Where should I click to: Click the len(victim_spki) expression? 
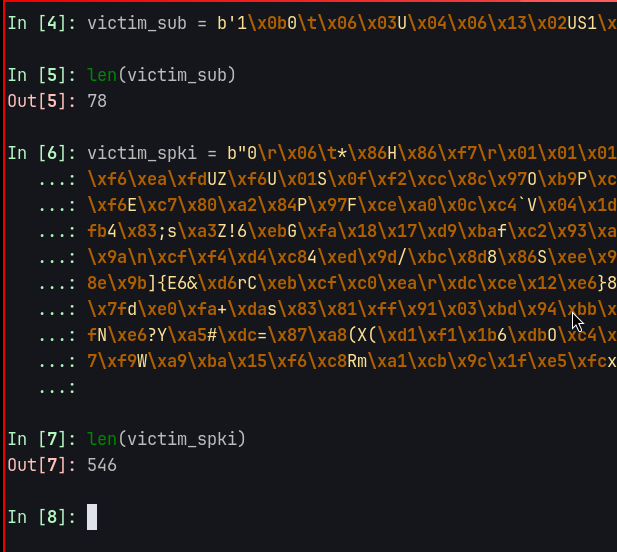point(154,438)
